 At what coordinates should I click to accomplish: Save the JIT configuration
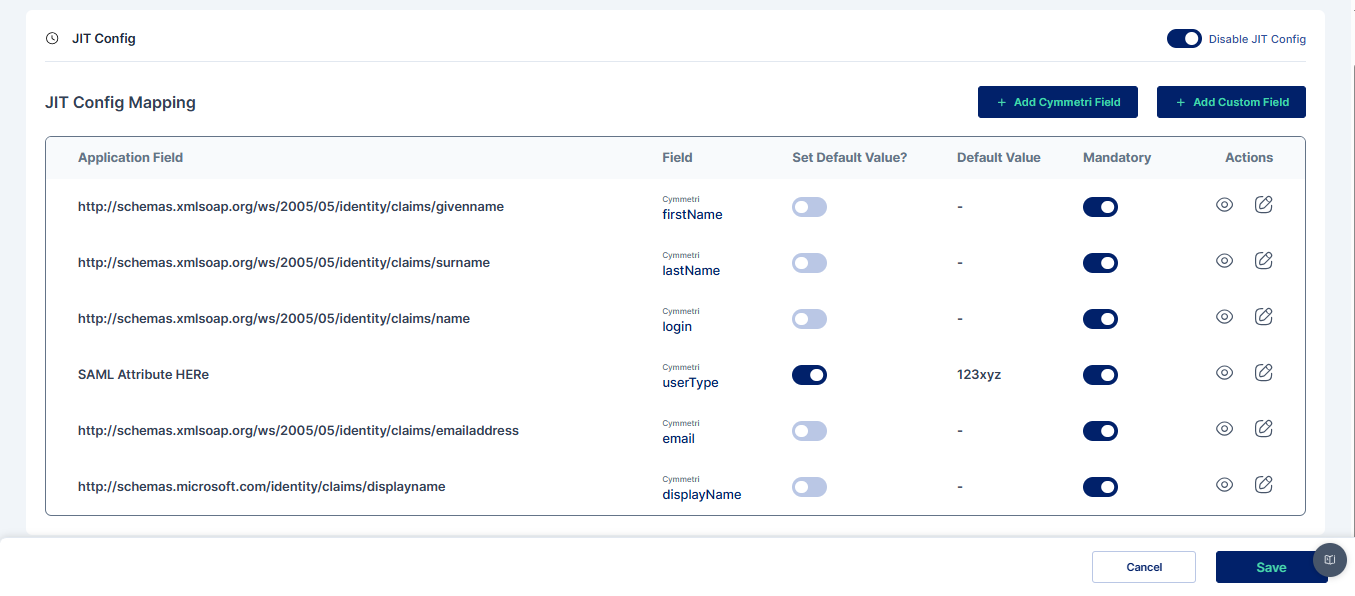tap(1271, 567)
